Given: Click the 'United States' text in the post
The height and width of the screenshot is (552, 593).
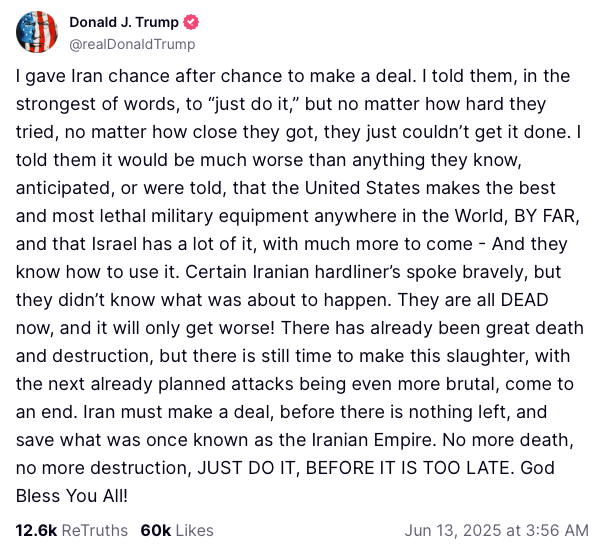Looking at the screenshot, I should pos(362,188).
